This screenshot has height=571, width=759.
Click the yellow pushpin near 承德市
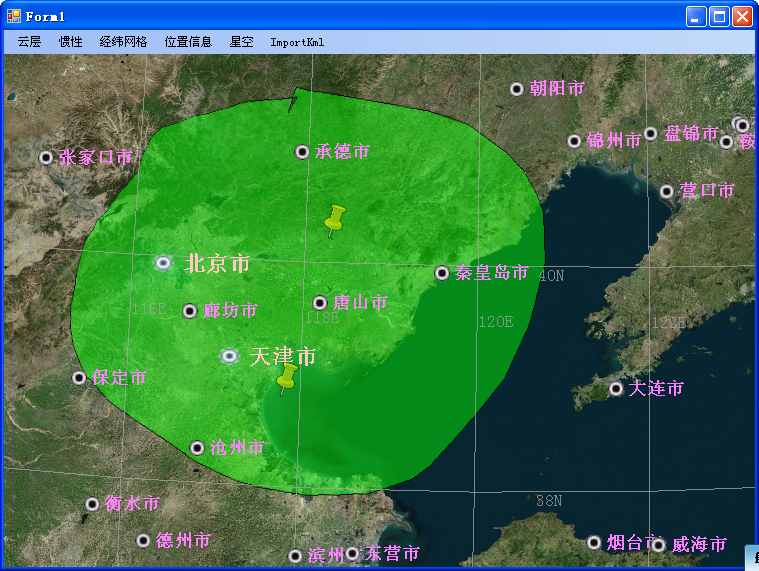(335, 219)
